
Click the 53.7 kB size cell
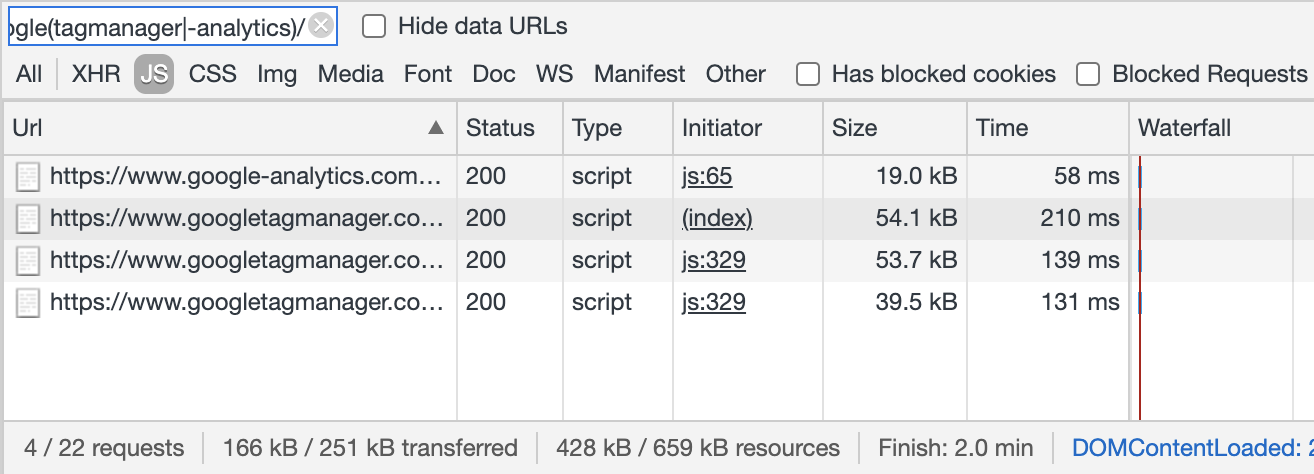pos(895,261)
